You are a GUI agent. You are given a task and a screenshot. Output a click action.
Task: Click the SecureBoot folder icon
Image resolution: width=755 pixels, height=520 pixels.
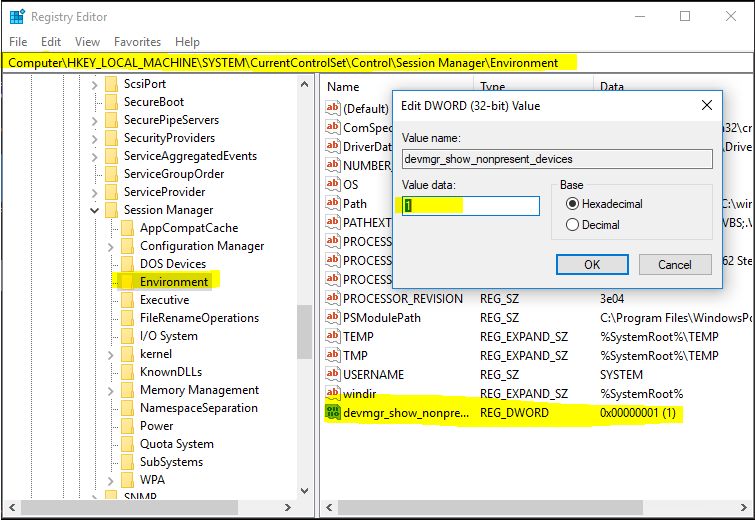112,102
